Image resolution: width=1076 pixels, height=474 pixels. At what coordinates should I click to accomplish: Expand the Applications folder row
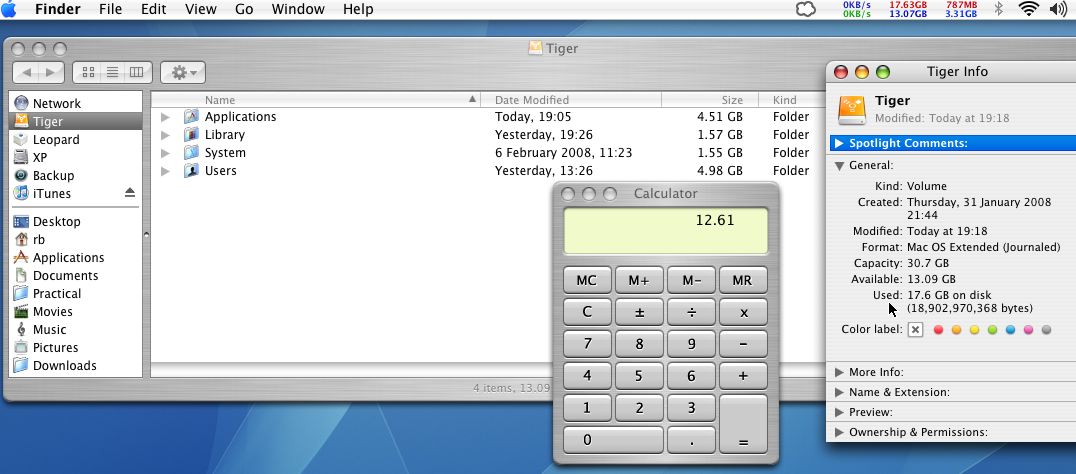[165, 117]
